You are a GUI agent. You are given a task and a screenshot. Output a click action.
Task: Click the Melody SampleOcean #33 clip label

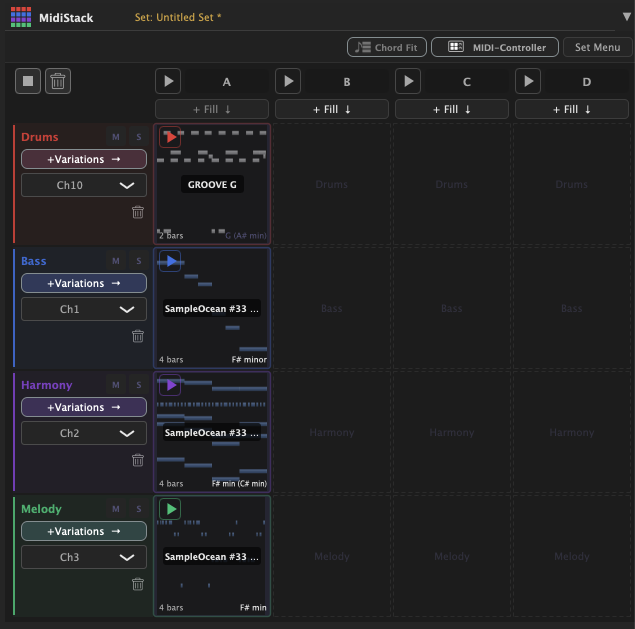click(211, 557)
